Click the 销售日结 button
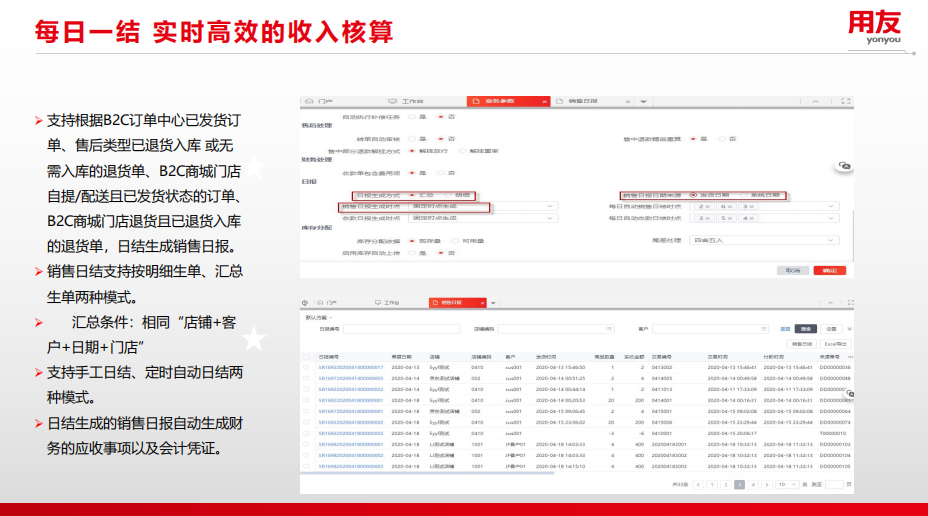The image size is (928, 516). 802,344
